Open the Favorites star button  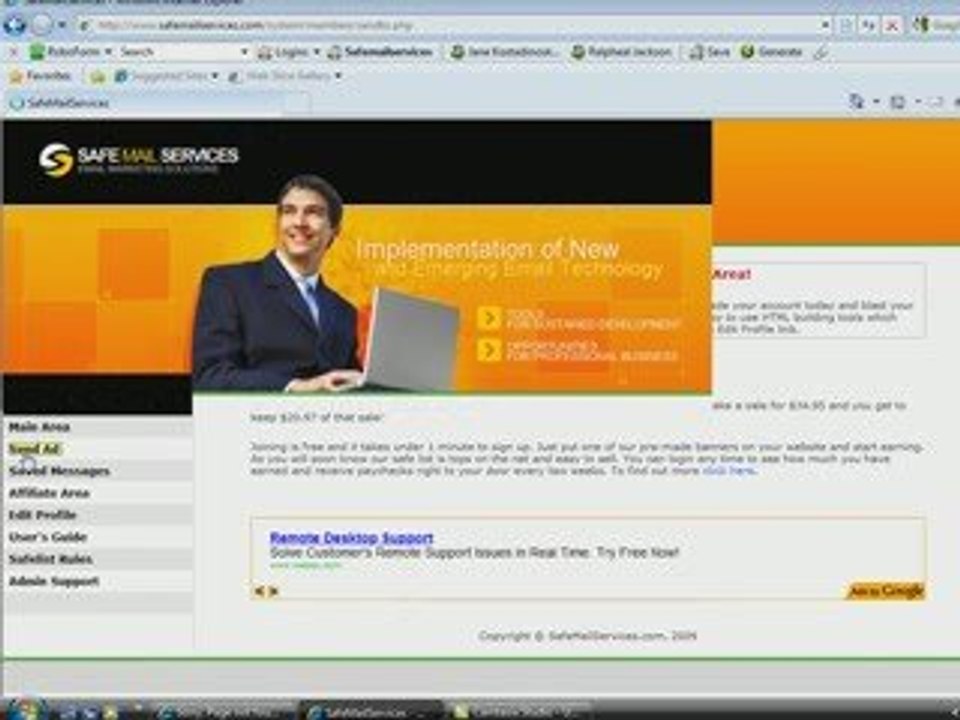[x=40, y=77]
